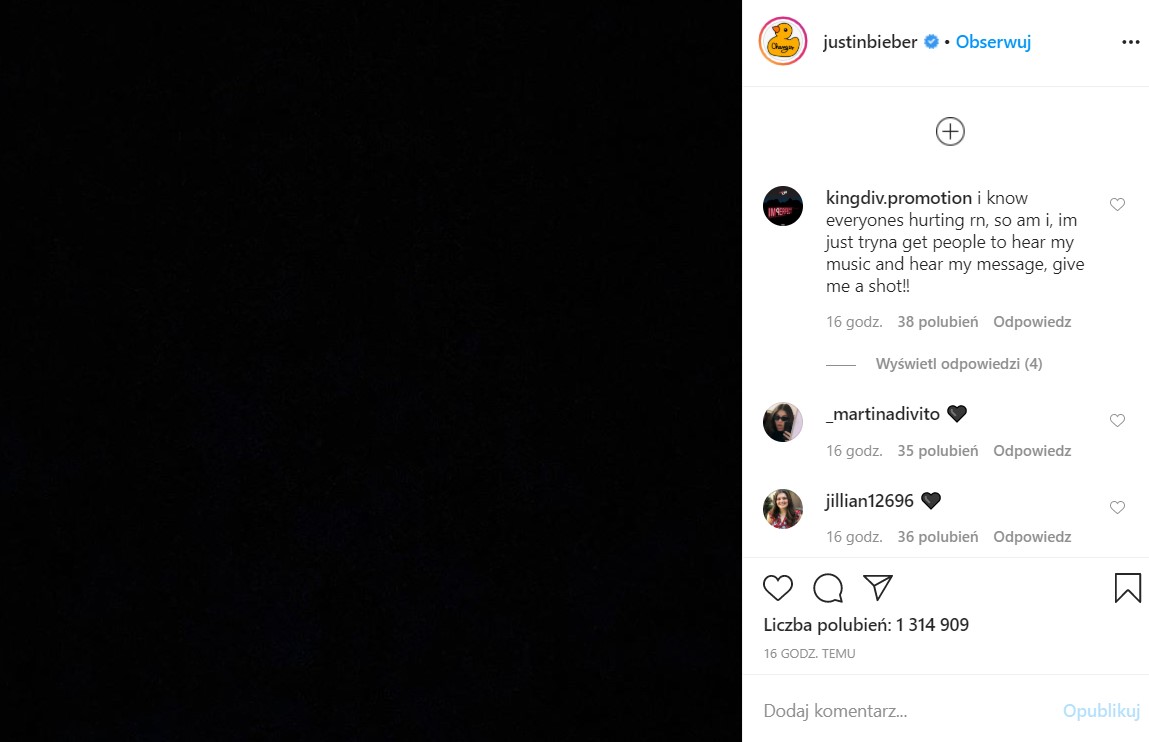Screen dimensions: 1149x742
Task: Save post with bookmark icon
Action: (1127, 588)
